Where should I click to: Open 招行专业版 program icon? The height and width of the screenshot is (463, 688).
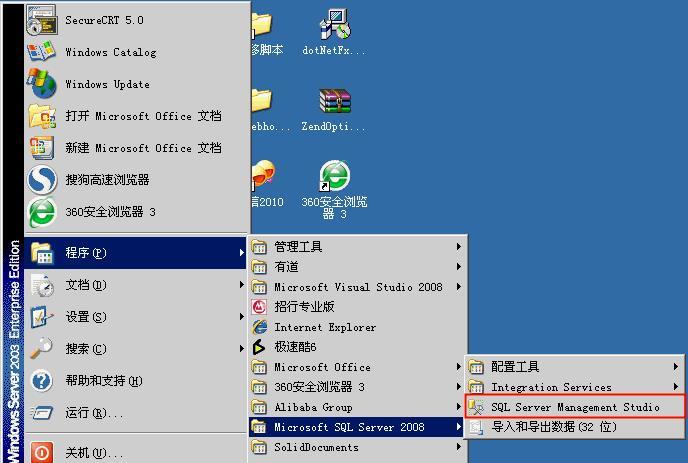coord(260,307)
